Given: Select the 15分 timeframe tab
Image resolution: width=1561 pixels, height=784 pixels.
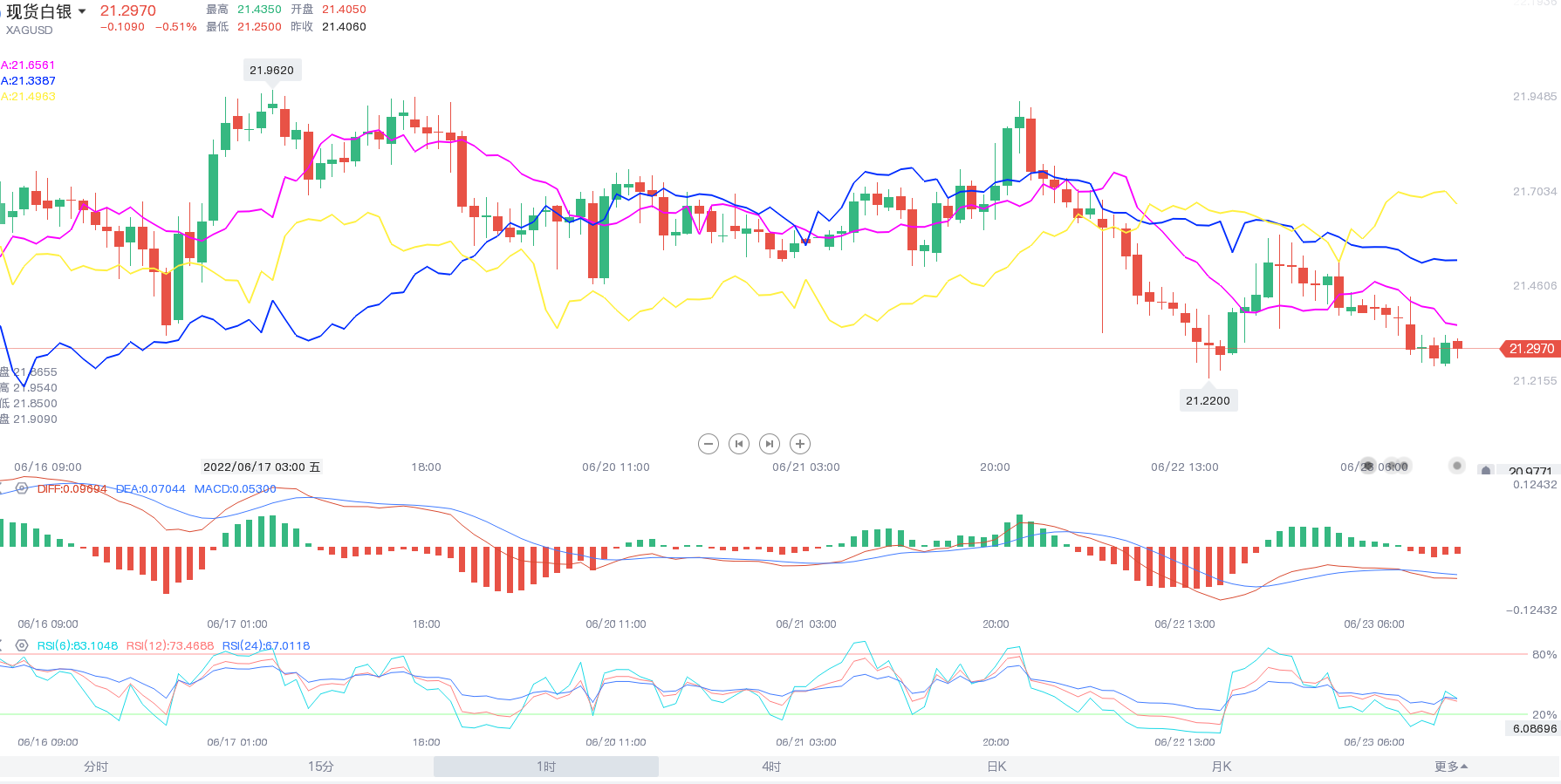Looking at the screenshot, I should pyautogui.click(x=321, y=767).
